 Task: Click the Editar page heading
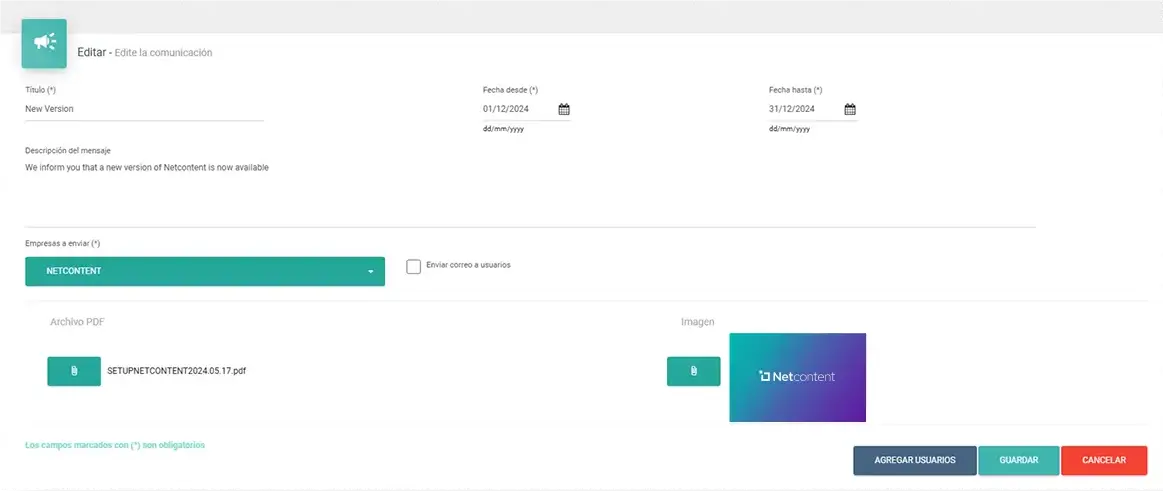pyautogui.click(x=91, y=52)
